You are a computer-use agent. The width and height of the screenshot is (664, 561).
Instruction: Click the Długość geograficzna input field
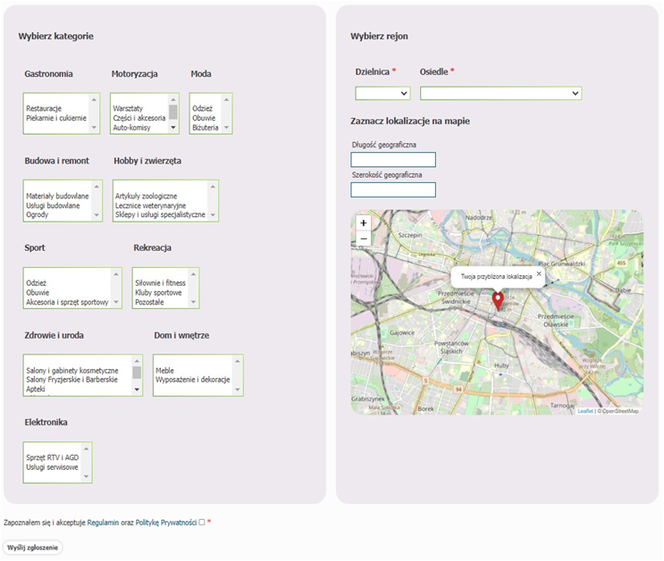point(393,160)
